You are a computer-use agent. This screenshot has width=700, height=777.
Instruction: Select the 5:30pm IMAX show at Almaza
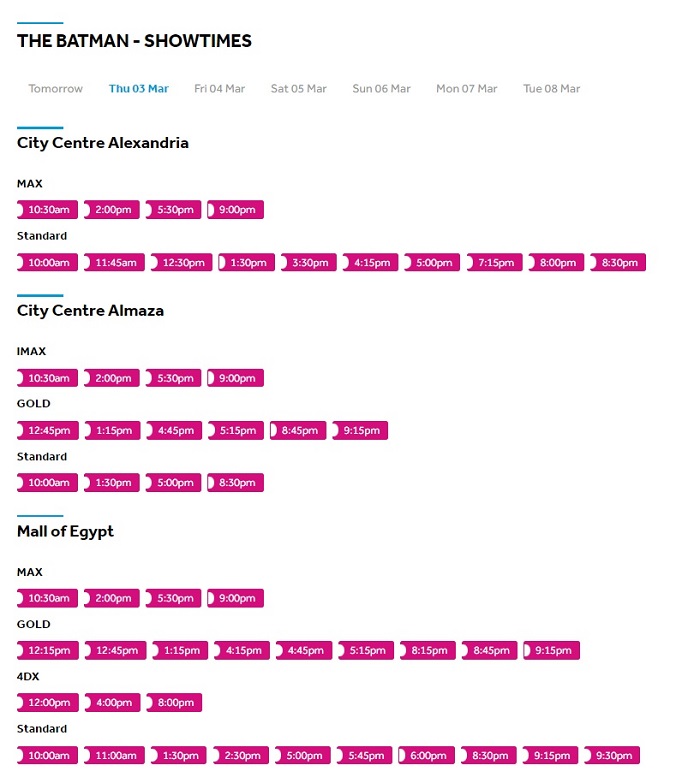[174, 379]
